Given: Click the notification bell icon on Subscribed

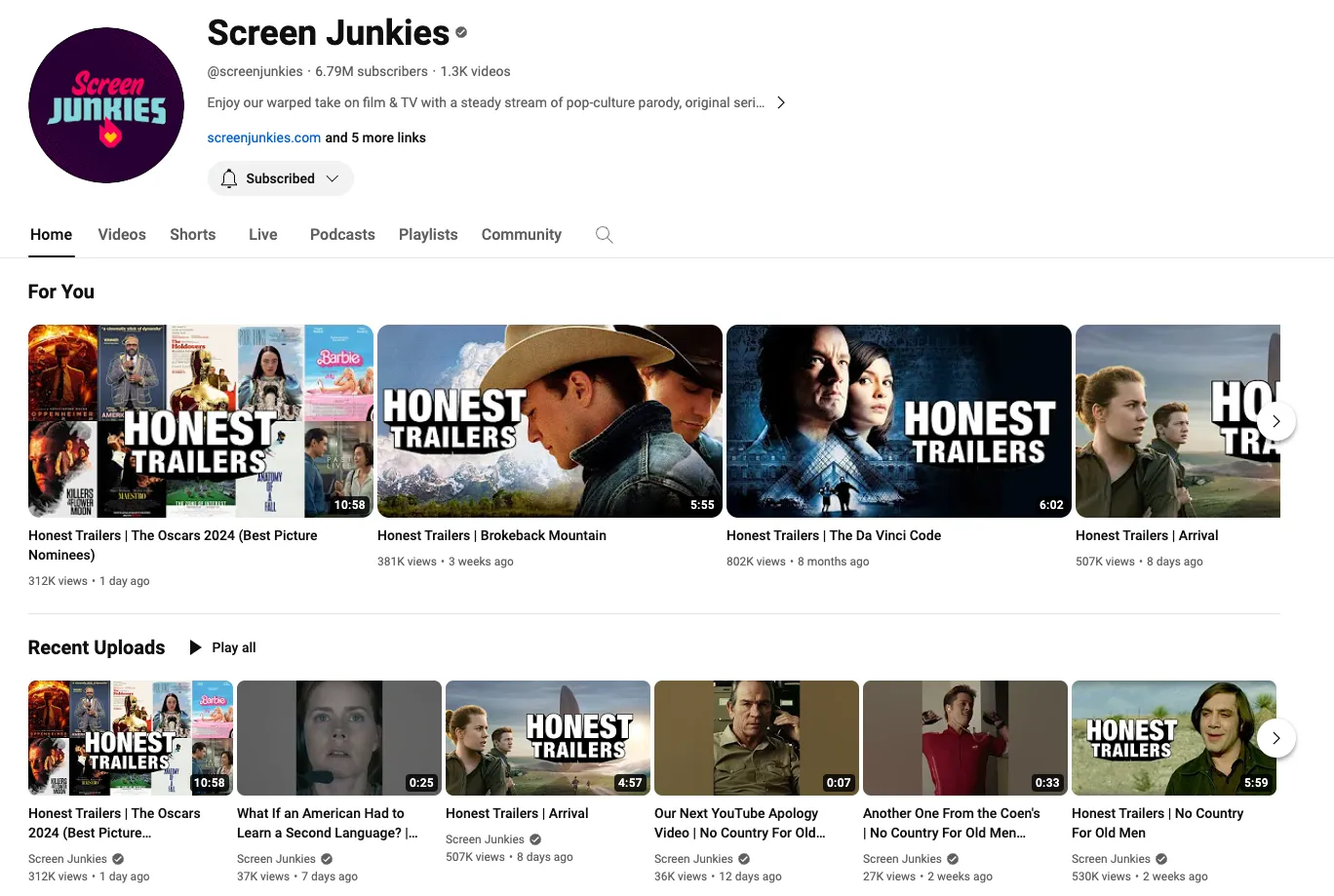Looking at the screenshot, I should click(x=229, y=178).
